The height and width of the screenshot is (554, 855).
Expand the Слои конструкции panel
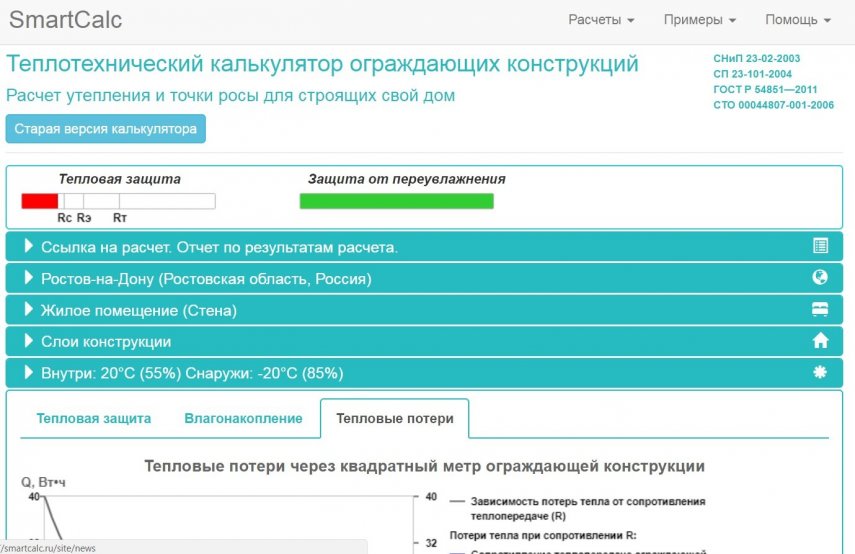(x=106, y=341)
